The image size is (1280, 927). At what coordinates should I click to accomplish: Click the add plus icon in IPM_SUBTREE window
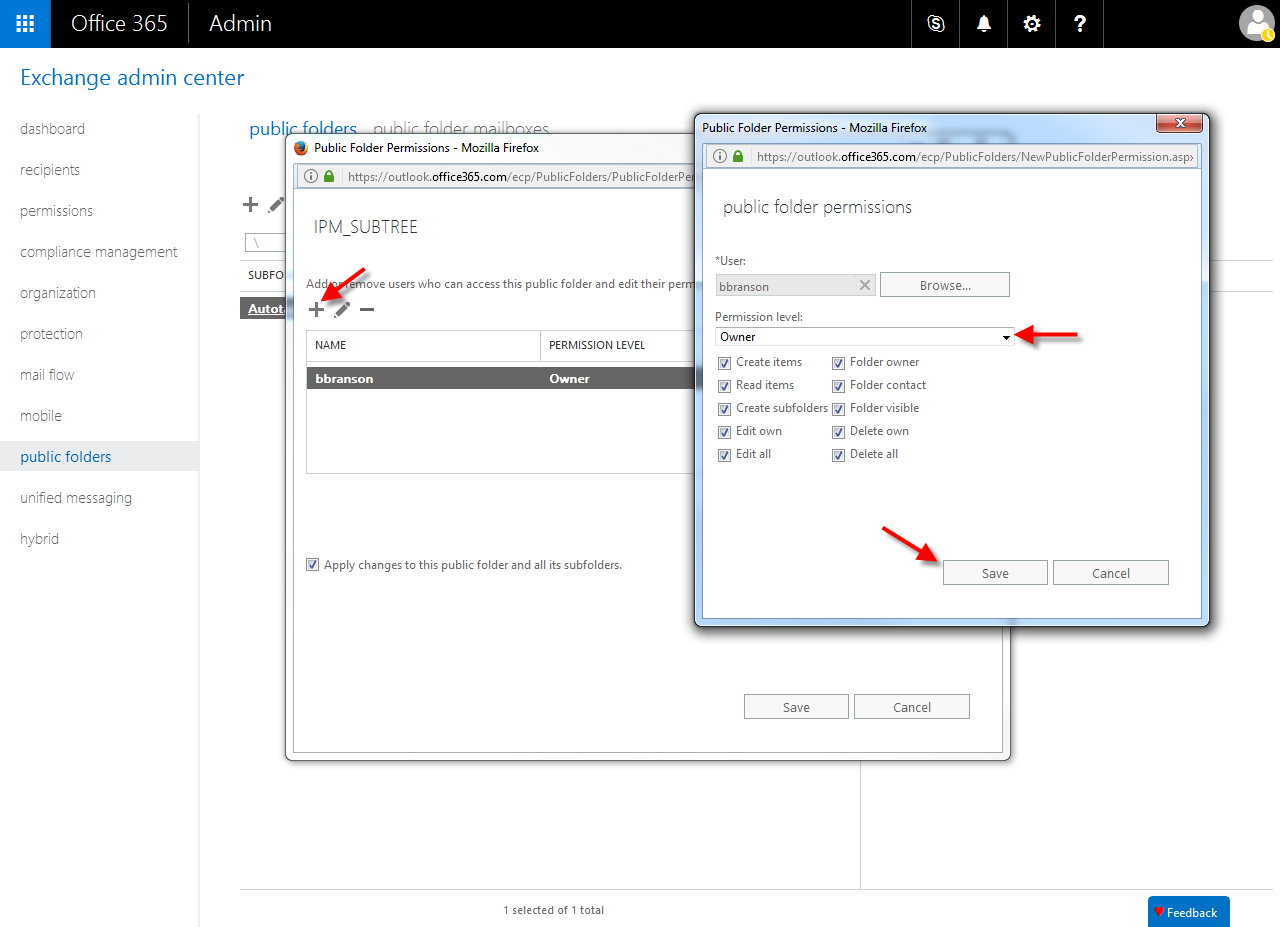(316, 310)
